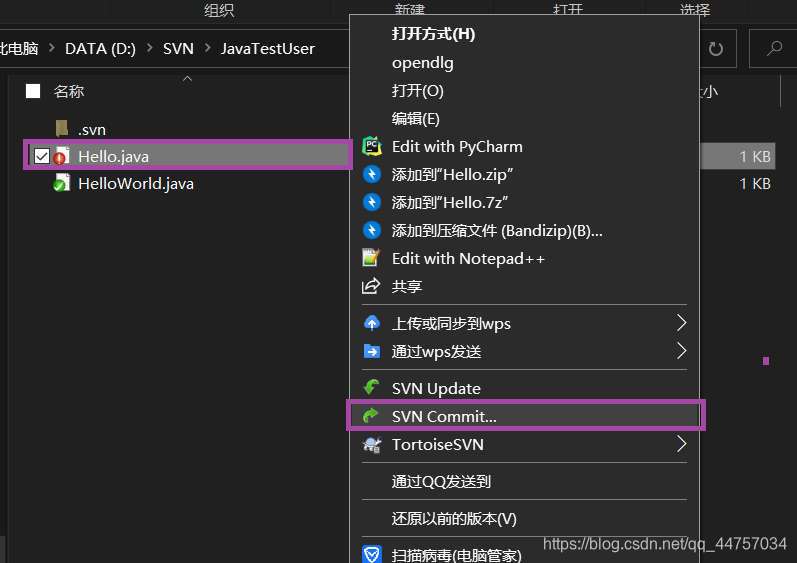Select Edit with Notepad++
This screenshot has width=797, height=563.
point(468,259)
